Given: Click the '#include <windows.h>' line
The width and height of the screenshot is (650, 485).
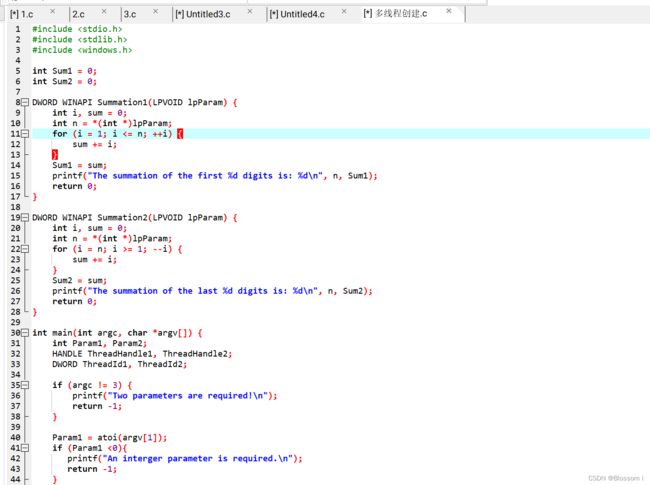Looking at the screenshot, I should [82, 50].
